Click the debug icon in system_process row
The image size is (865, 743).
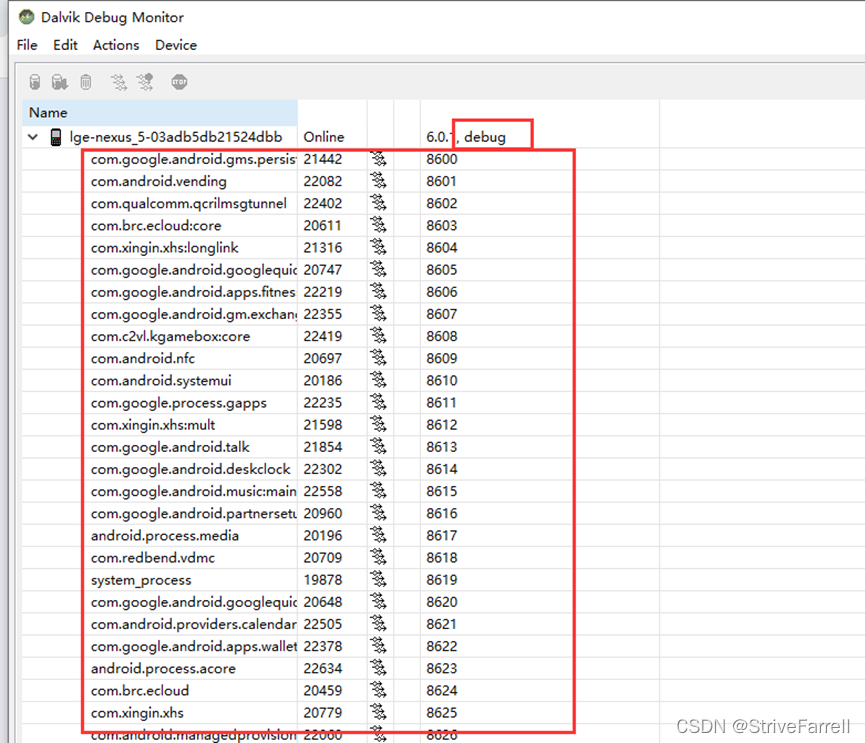click(378, 580)
